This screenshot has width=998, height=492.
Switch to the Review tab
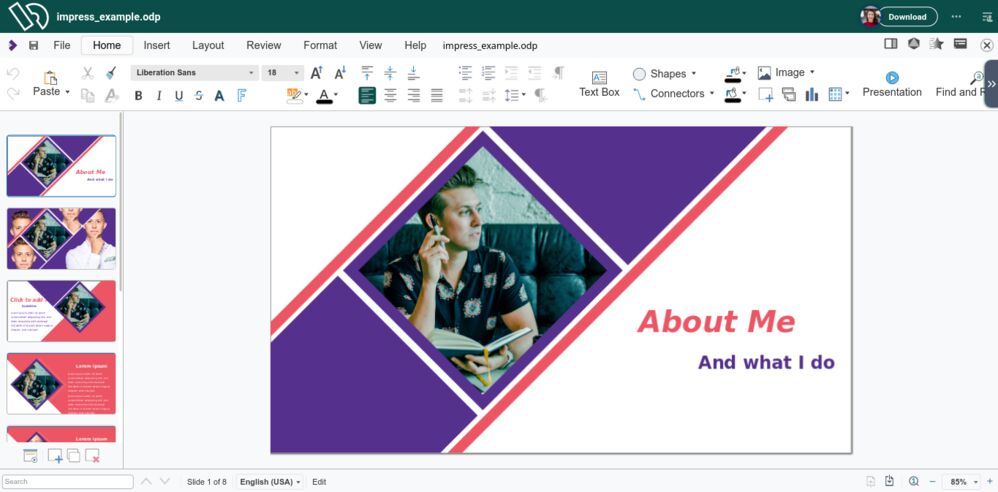click(x=263, y=46)
